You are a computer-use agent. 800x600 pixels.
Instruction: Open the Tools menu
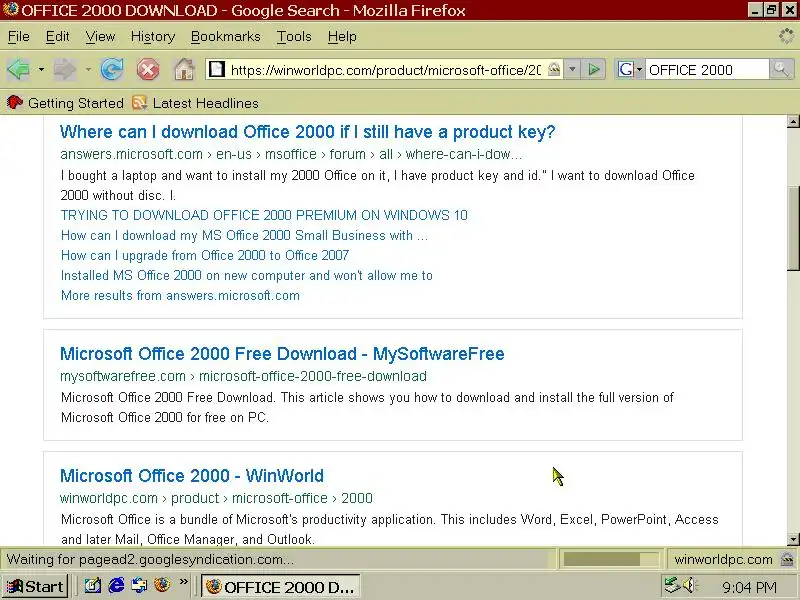(294, 37)
